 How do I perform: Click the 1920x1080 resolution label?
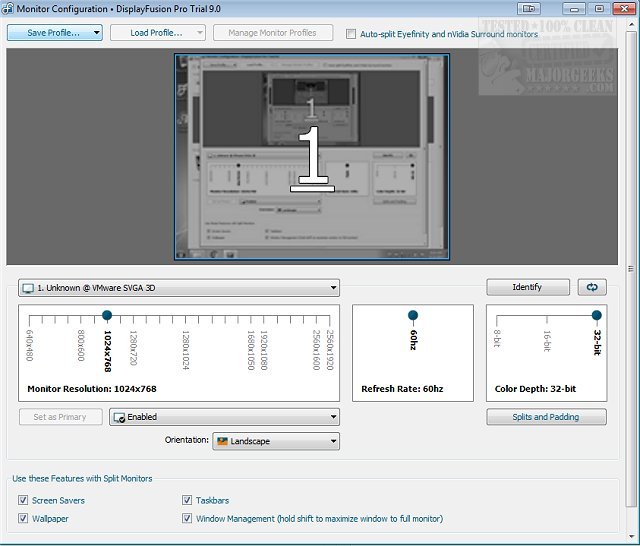[264, 350]
